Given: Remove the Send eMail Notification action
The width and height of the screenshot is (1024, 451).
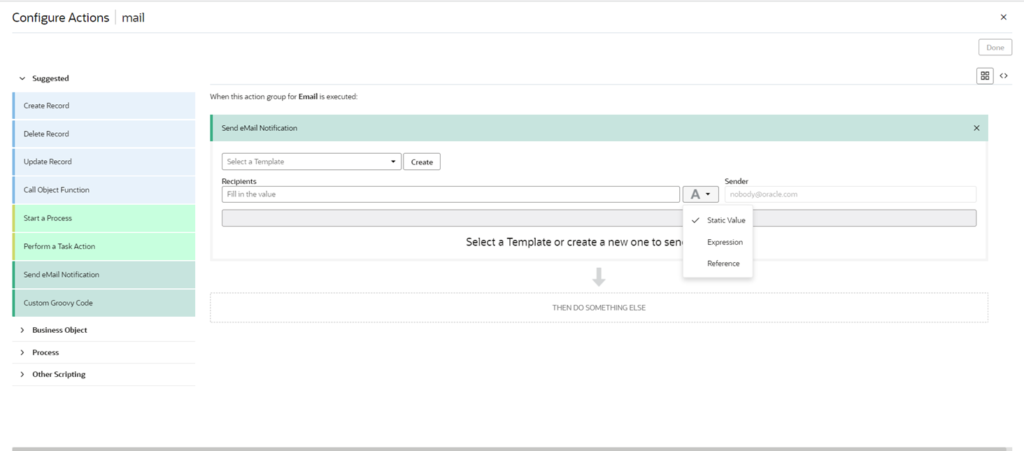Looking at the screenshot, I should [x=976, y=128].
